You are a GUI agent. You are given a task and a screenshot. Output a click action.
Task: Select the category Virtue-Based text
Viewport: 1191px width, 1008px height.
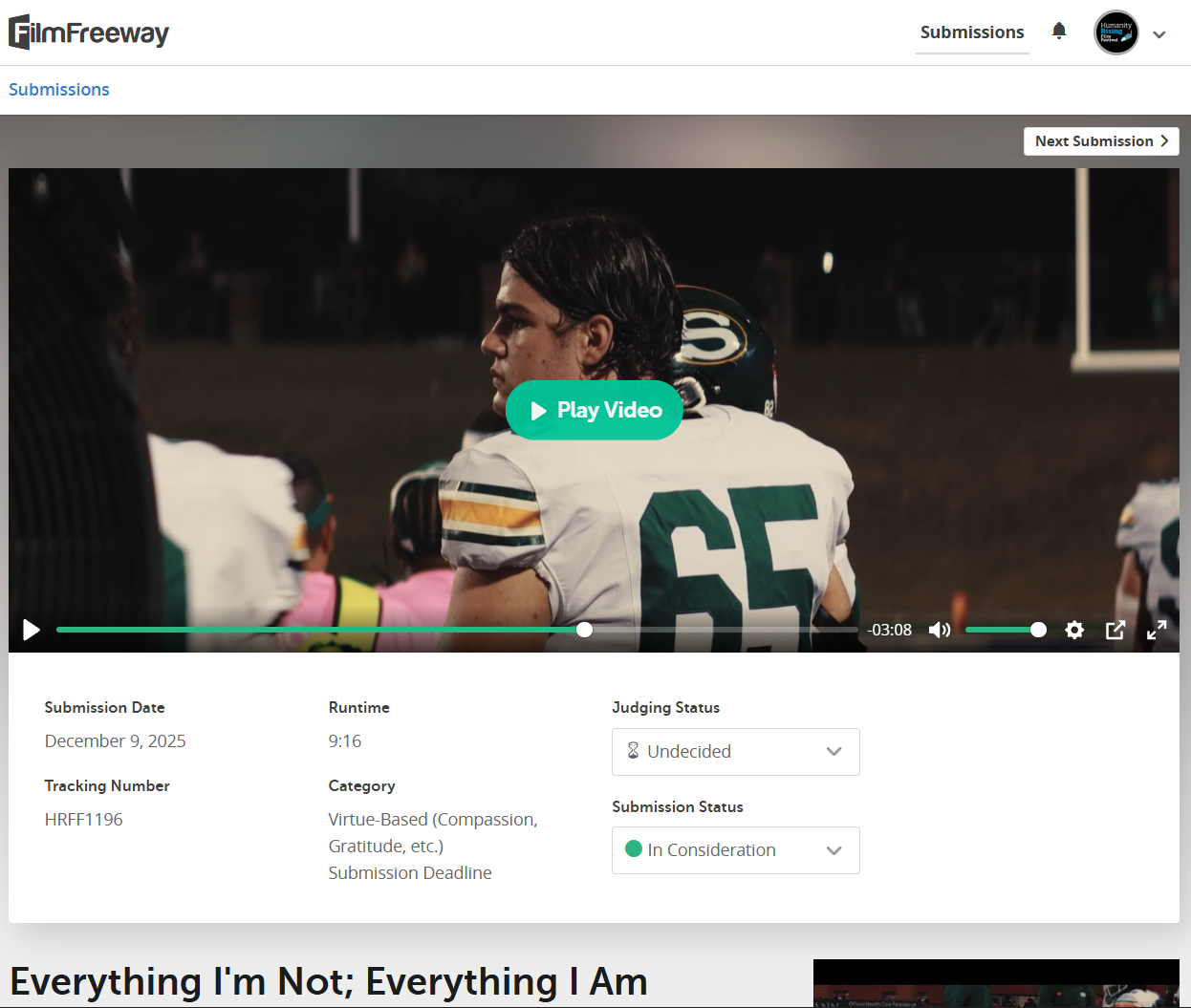[433, 833]
